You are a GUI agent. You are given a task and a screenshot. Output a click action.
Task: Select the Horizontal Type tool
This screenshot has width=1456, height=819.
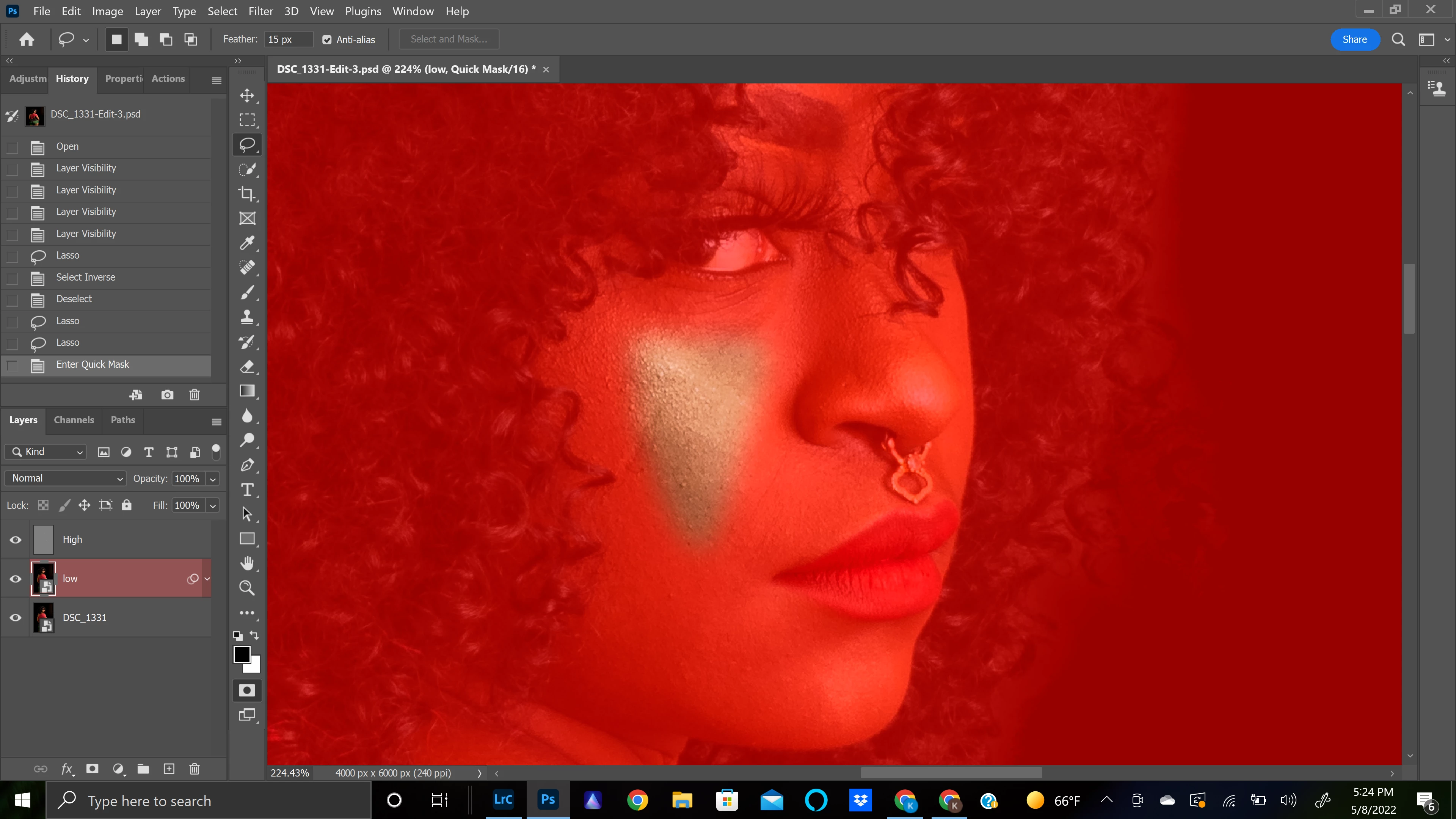[x=247, y=490]
